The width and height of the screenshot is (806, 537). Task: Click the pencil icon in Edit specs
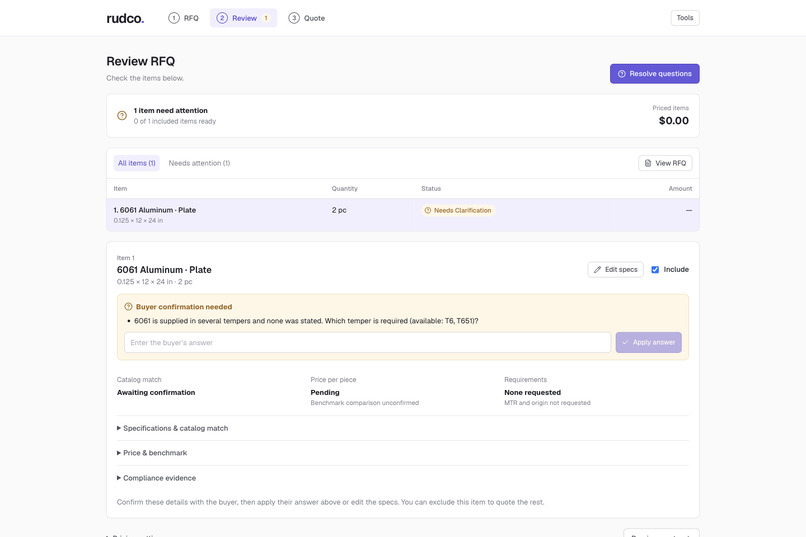coord(597,270)
